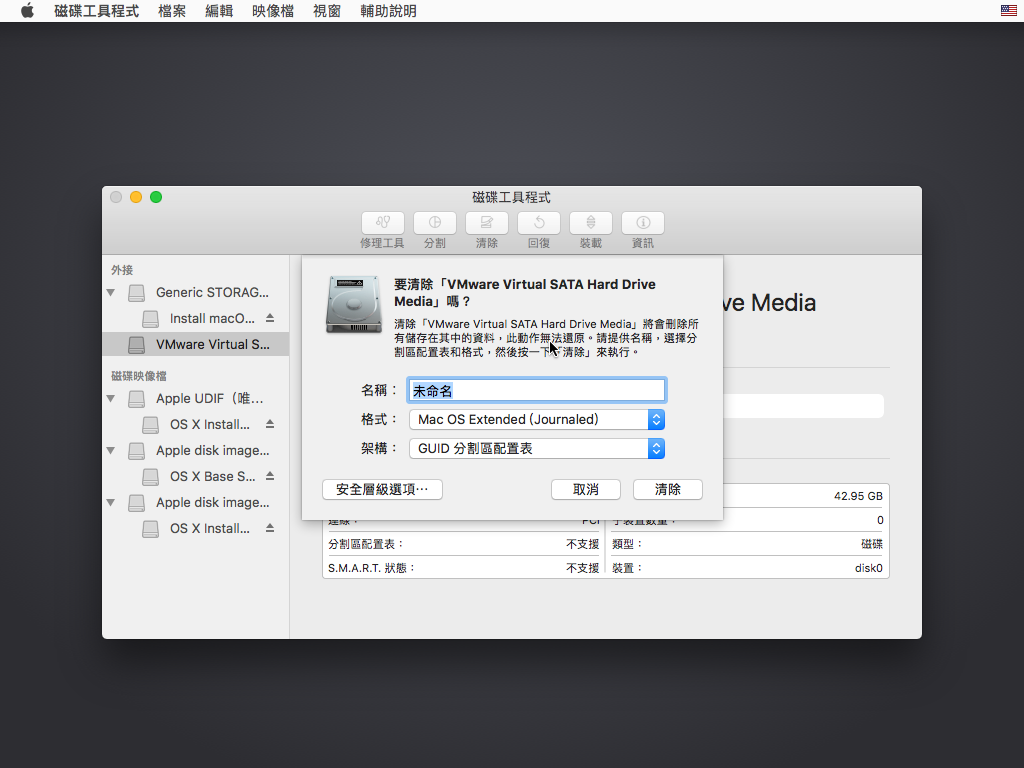Click the 磁碟映像檔 sidebar section header

(x=138, y=376)
